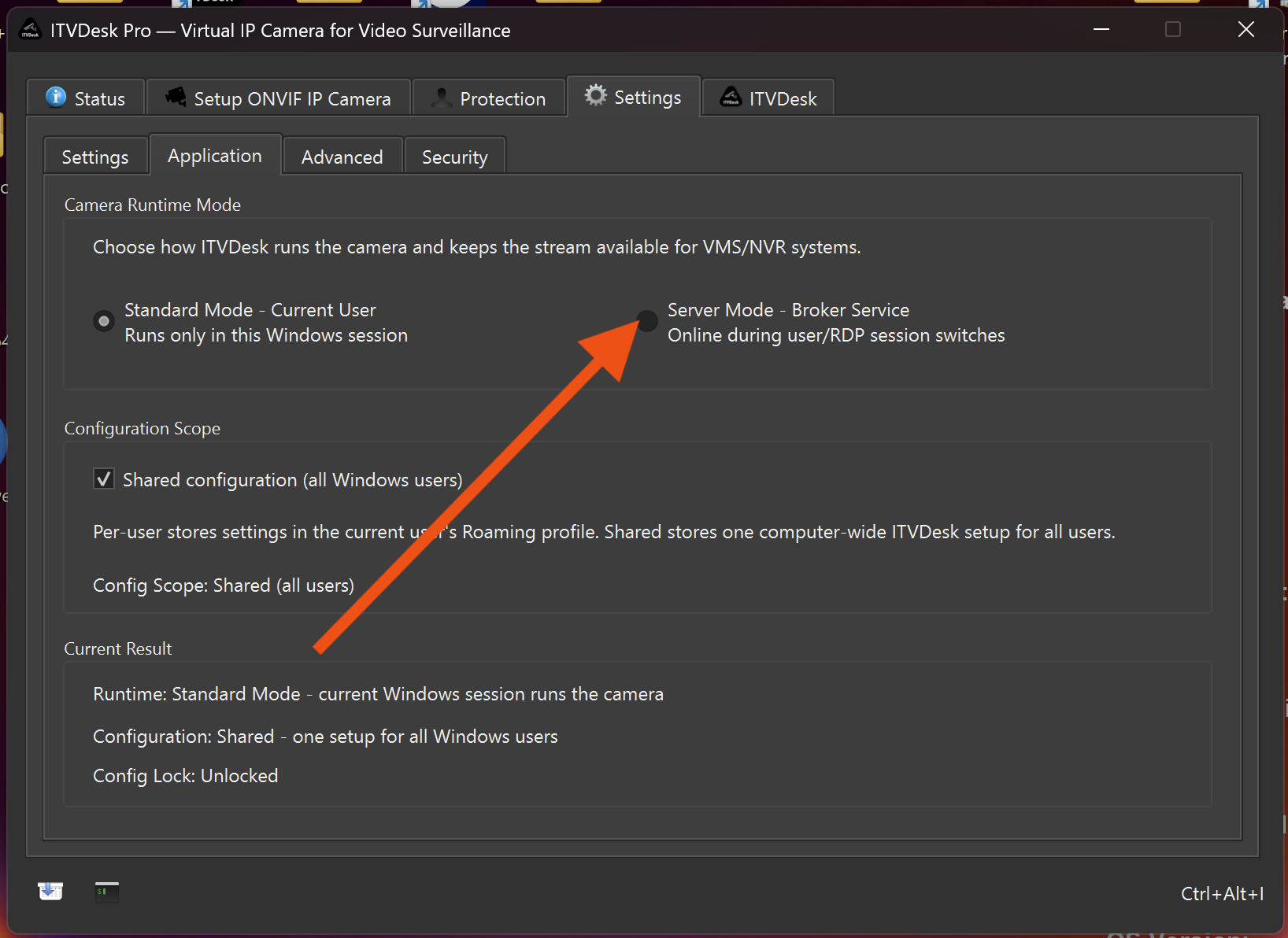Switch to the Settings sub-tab
The width and height of the screenshot is (1288, 938).
pyautogui.click(x=95, y=157)
